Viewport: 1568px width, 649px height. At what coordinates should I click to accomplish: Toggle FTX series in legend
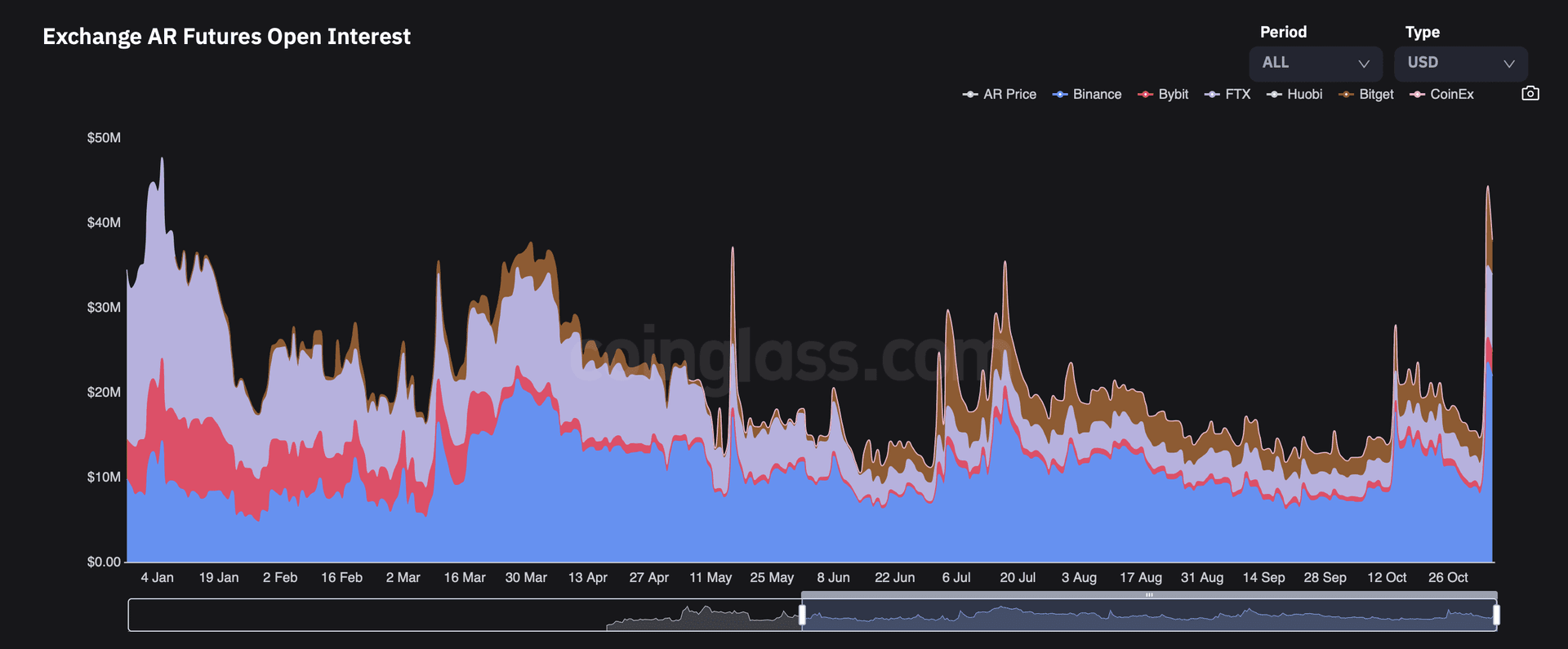click(x=1227, y=95)
